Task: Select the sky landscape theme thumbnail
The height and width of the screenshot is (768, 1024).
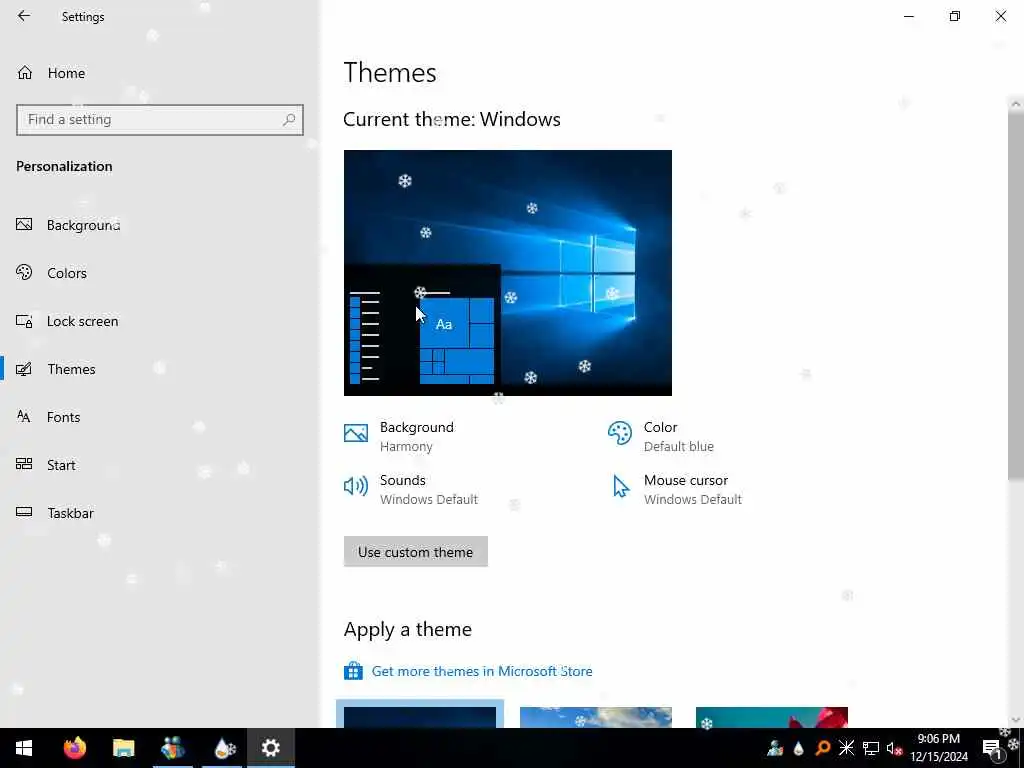Action: click(x=596, y=717)
